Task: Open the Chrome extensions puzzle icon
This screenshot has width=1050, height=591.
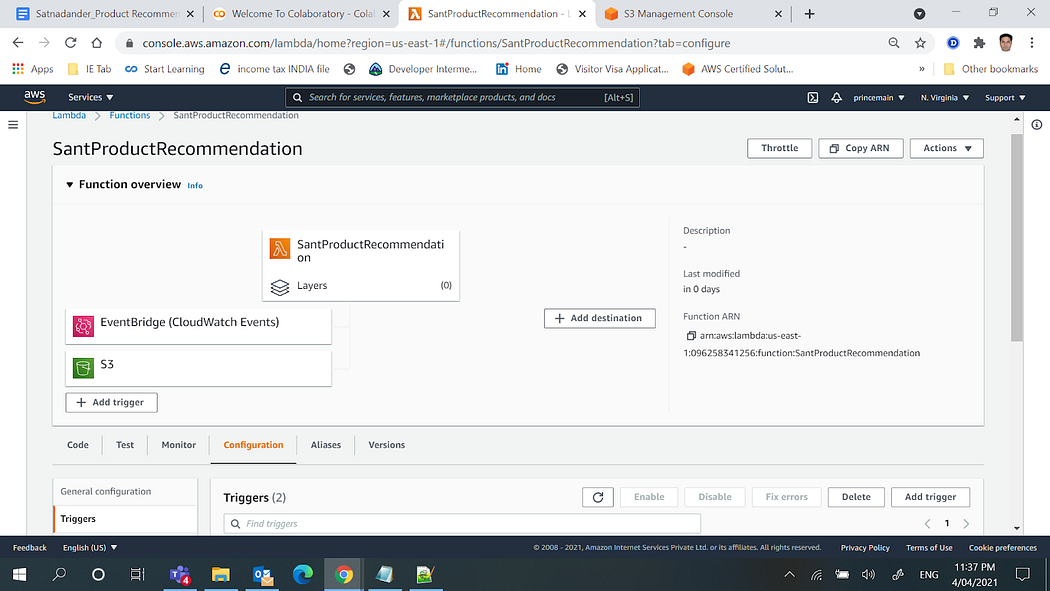Action: tap(979, 43)
